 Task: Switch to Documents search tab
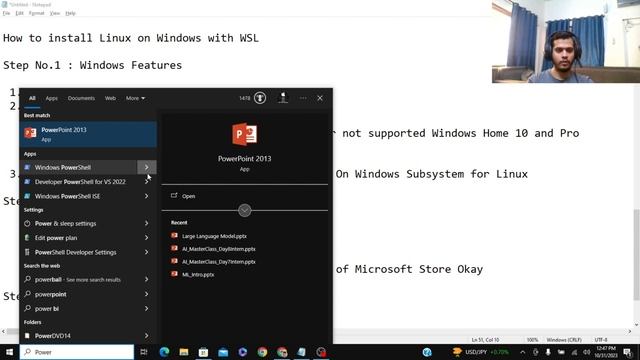tap(81, 98)
